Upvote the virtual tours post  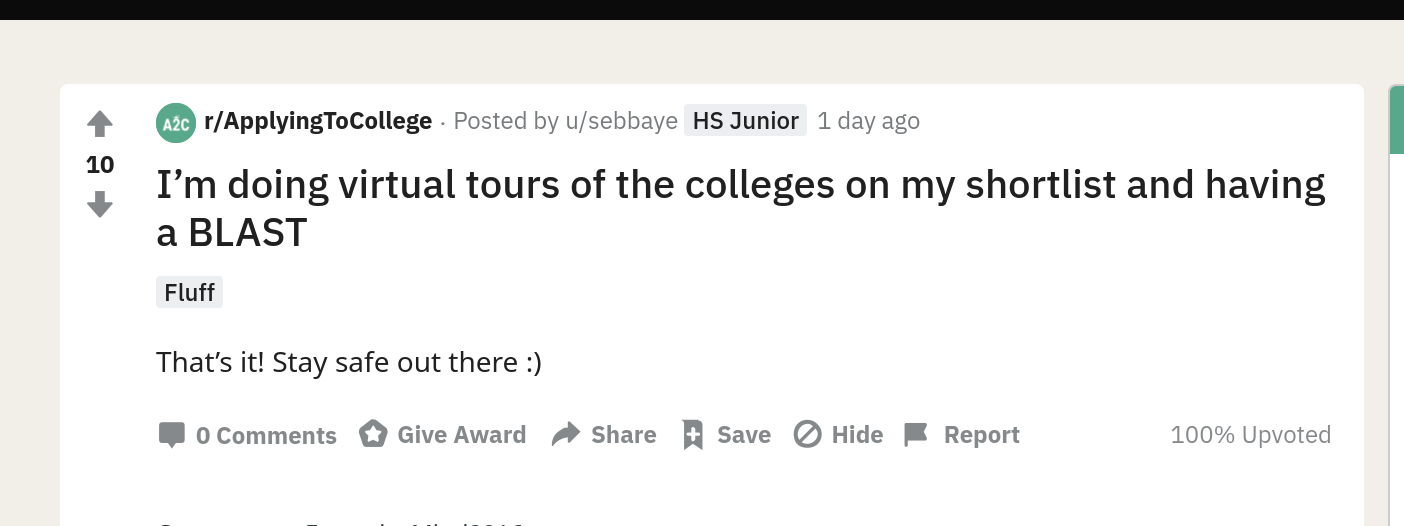(x=100, y=124)
